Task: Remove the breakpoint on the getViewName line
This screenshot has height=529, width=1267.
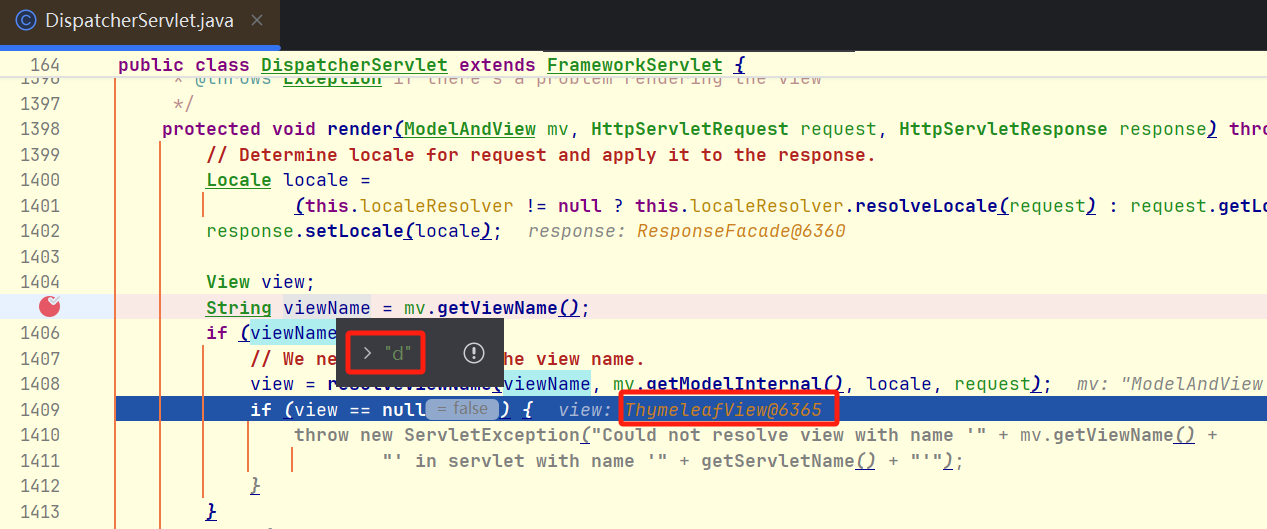Action: coord(50,307)
